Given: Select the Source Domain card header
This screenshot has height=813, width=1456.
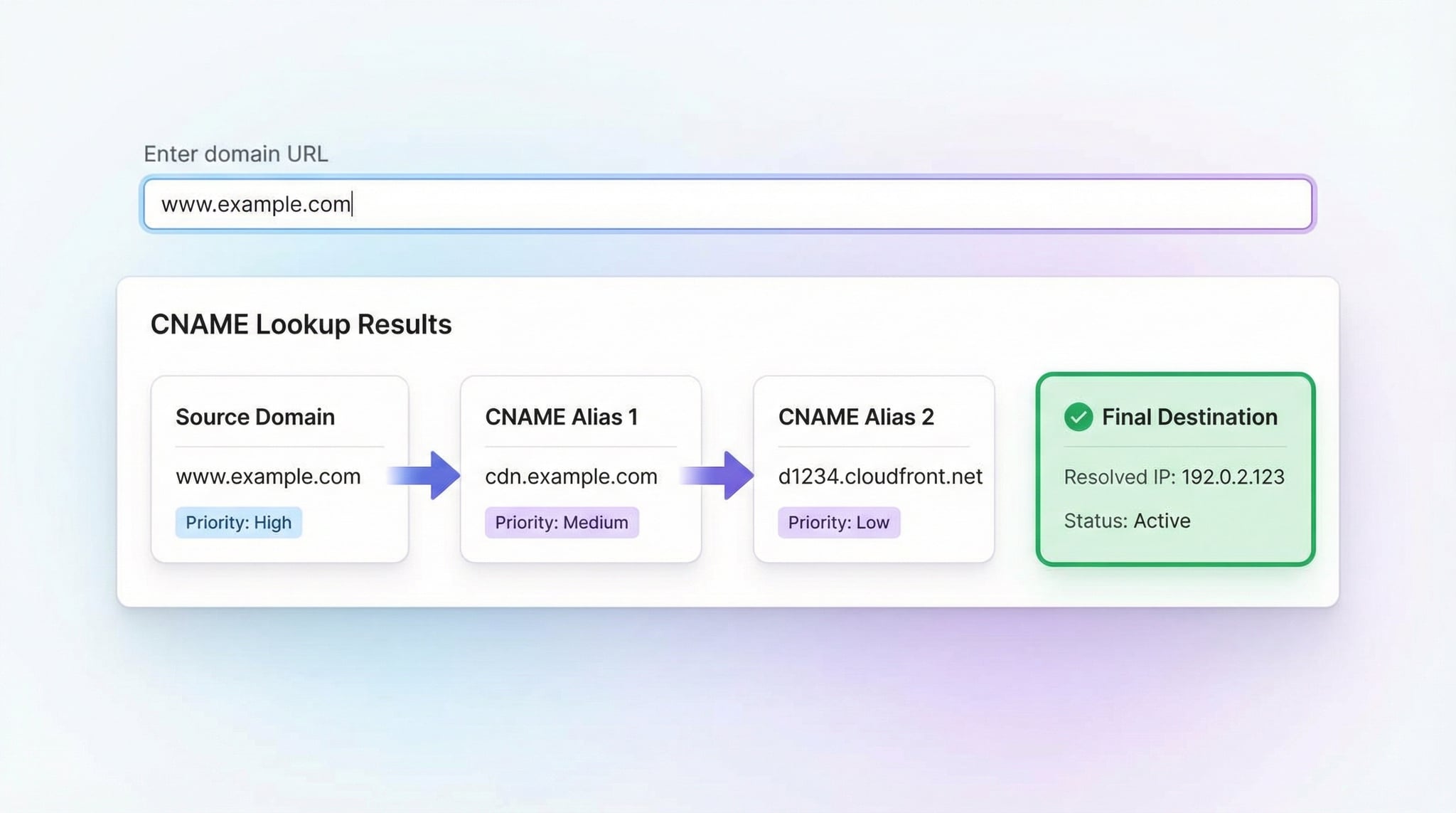Looking at the screenshot, I should click(255, 417).
